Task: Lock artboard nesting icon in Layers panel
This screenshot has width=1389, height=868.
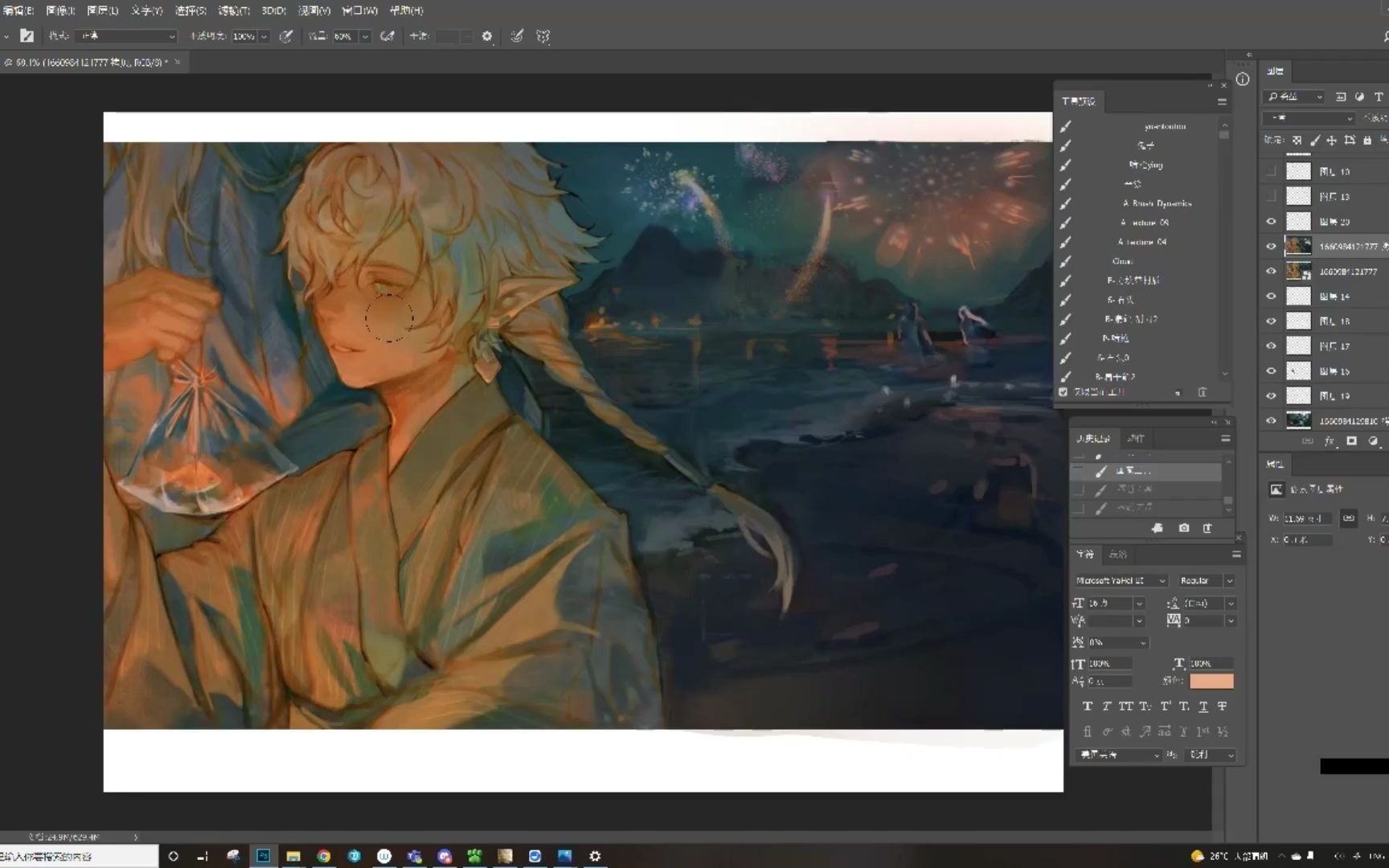Action: (x=1350, y=140)
